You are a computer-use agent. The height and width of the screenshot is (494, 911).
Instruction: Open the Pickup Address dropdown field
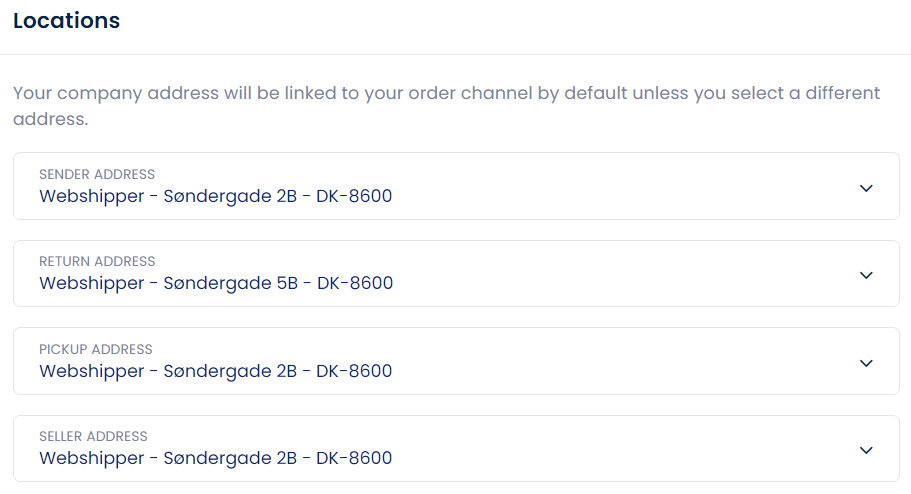point(456,361)
